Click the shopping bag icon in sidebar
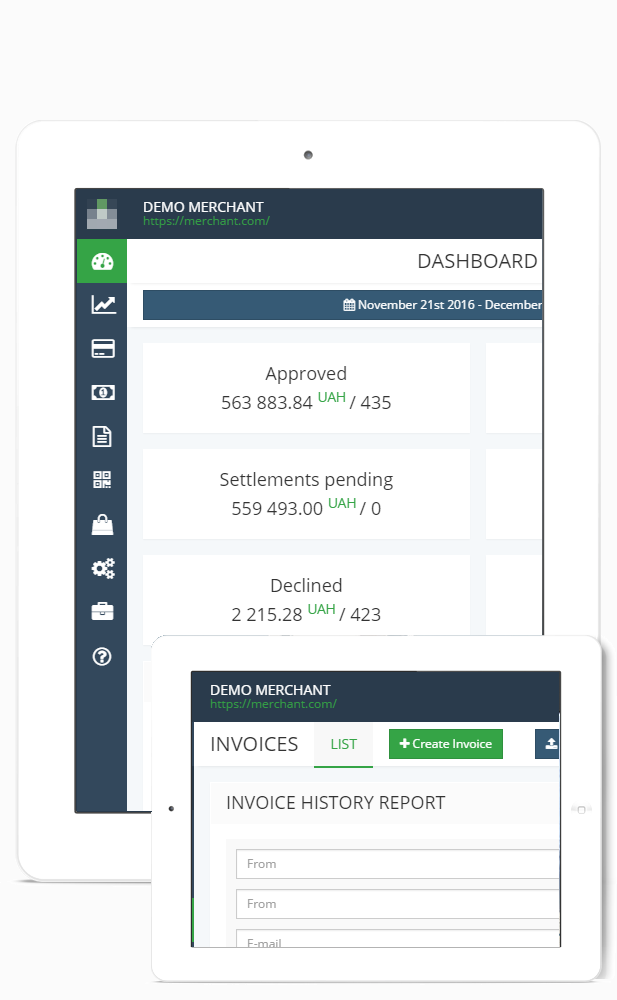 tap(102, 524)
